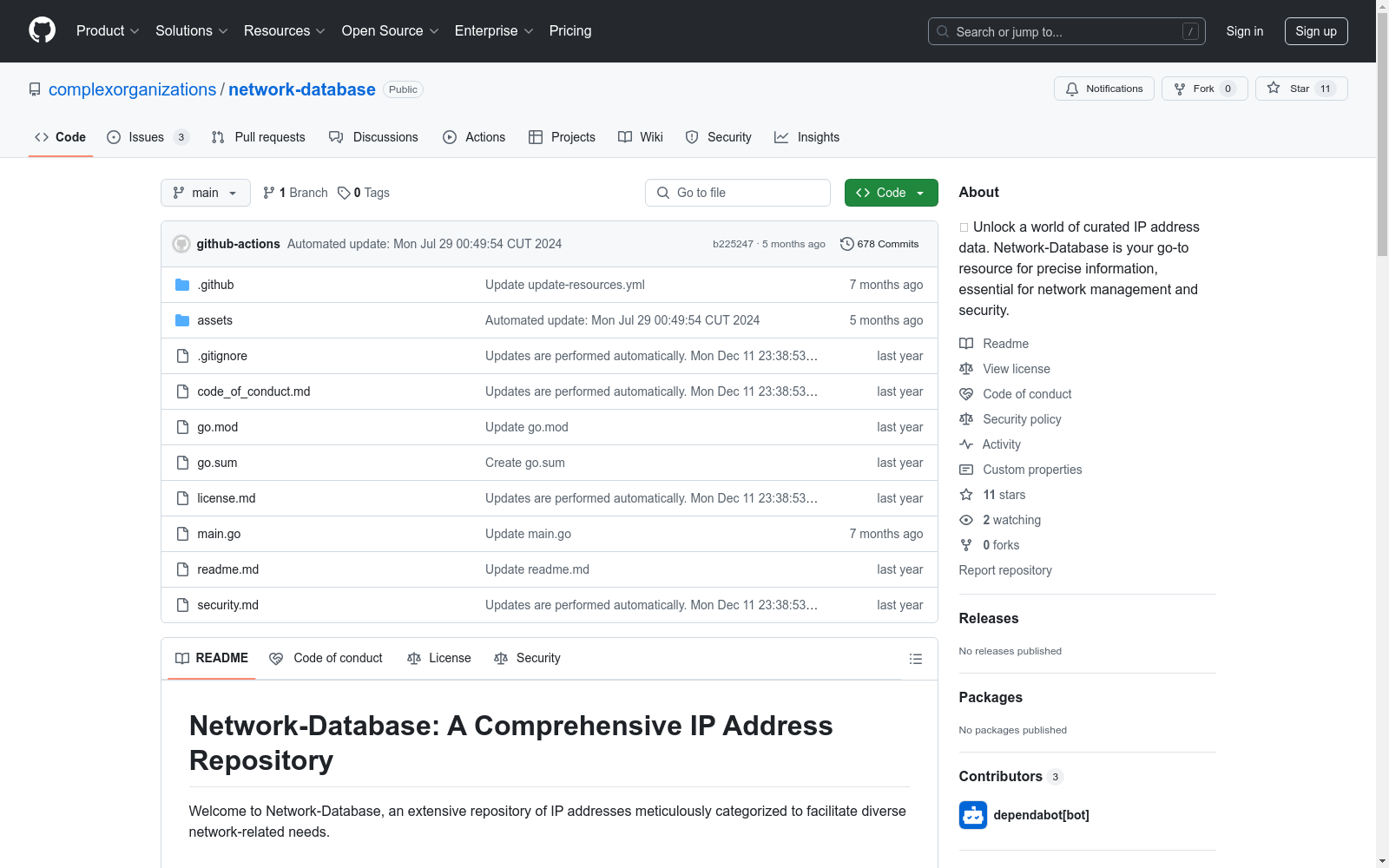Open the green Code dropdown button
1389x868 pixels.
point(891,193)
